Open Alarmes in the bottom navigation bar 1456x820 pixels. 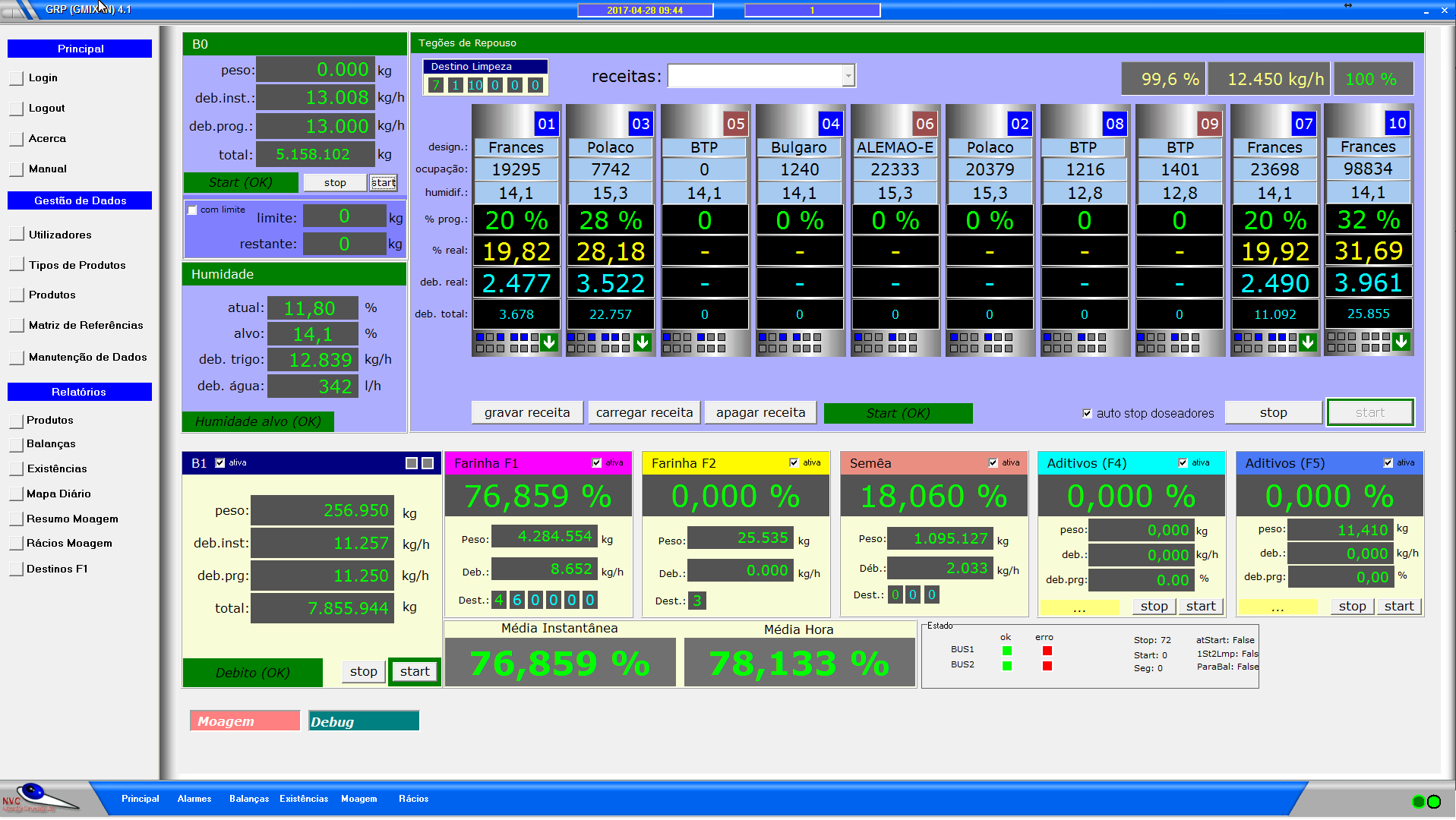click(194, 799)
